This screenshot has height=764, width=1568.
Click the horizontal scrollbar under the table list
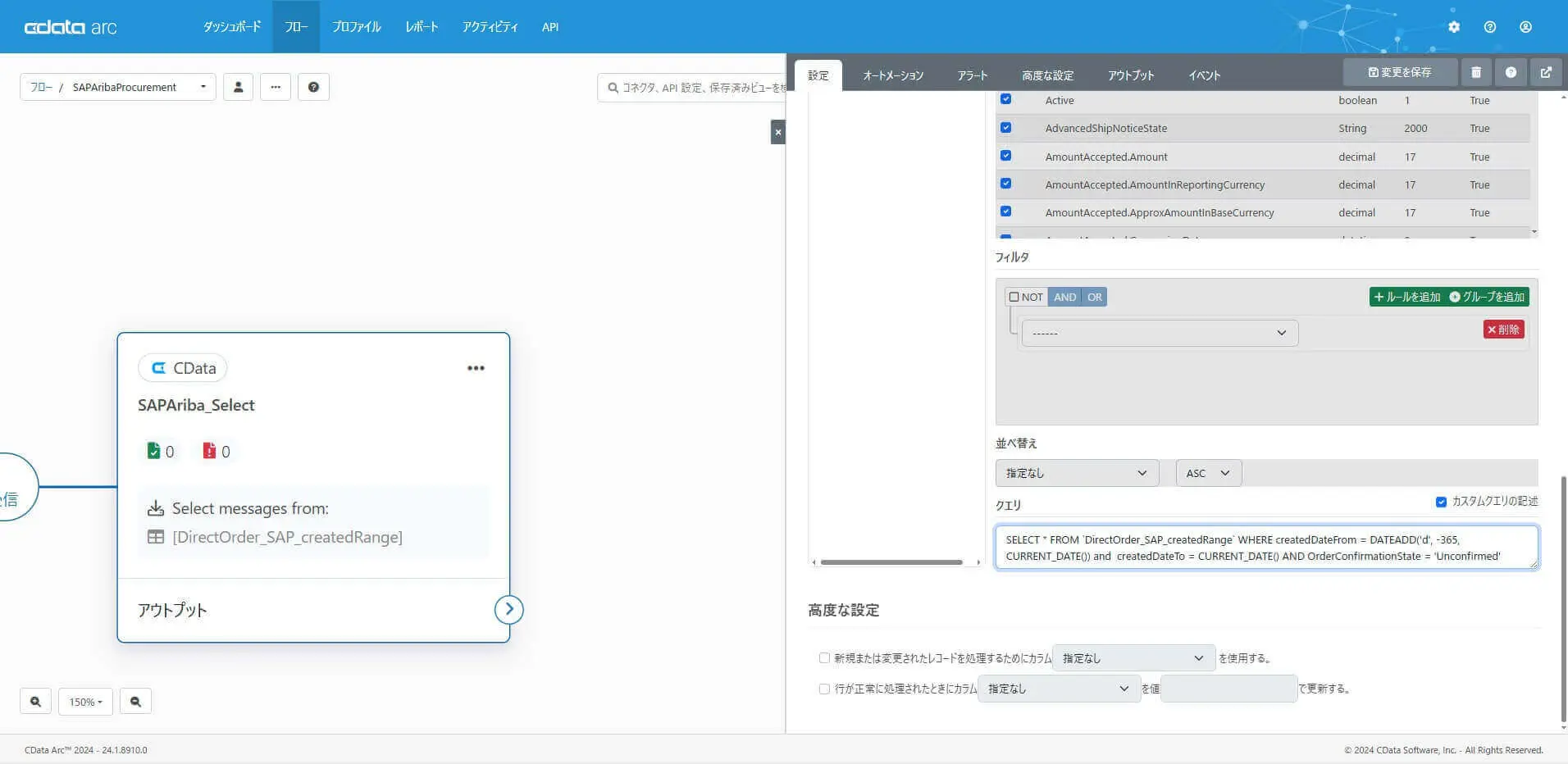click(x=891, y=562)
